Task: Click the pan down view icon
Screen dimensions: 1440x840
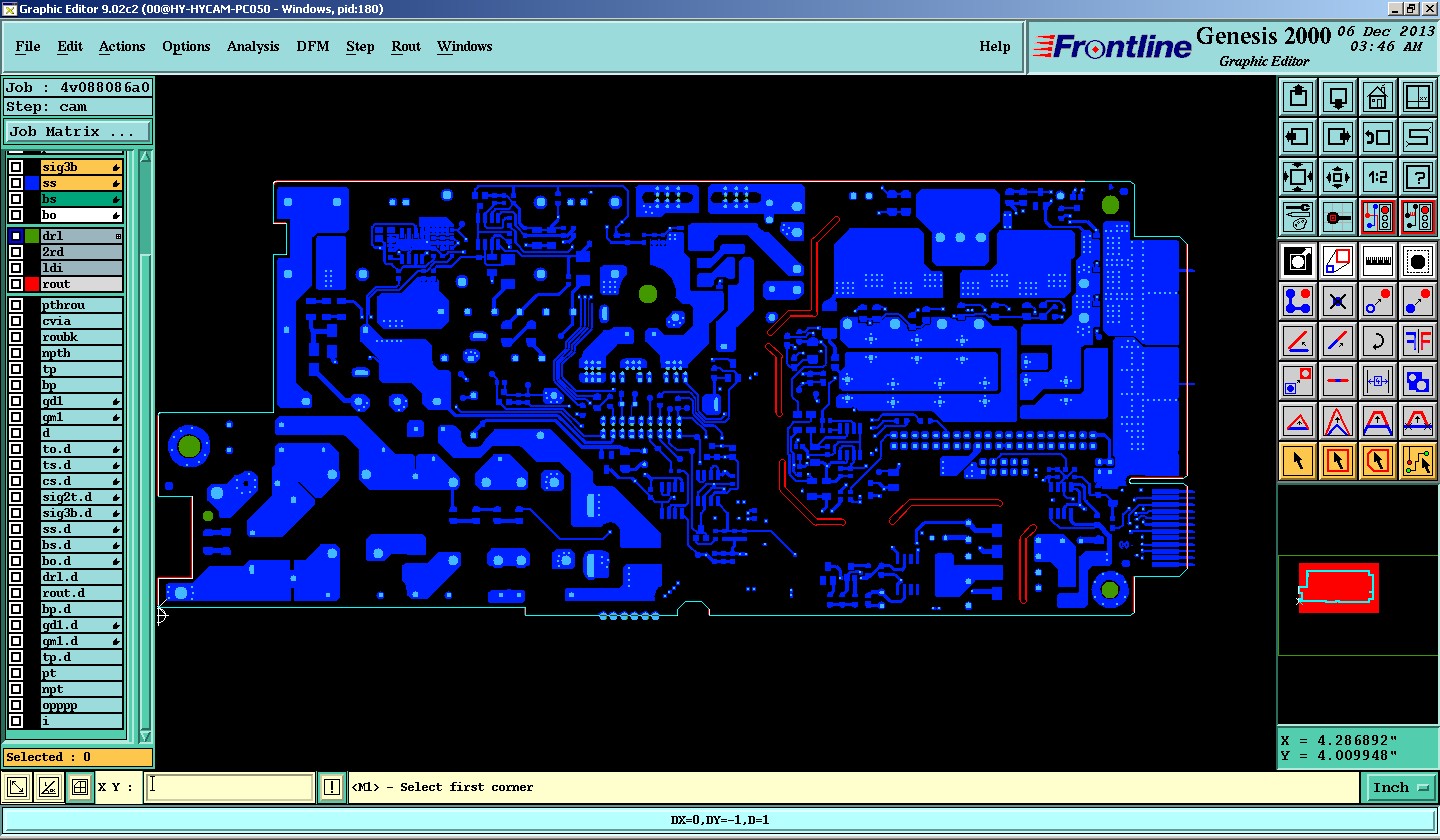Action: pyautogui.click(x=1338, y=97)
